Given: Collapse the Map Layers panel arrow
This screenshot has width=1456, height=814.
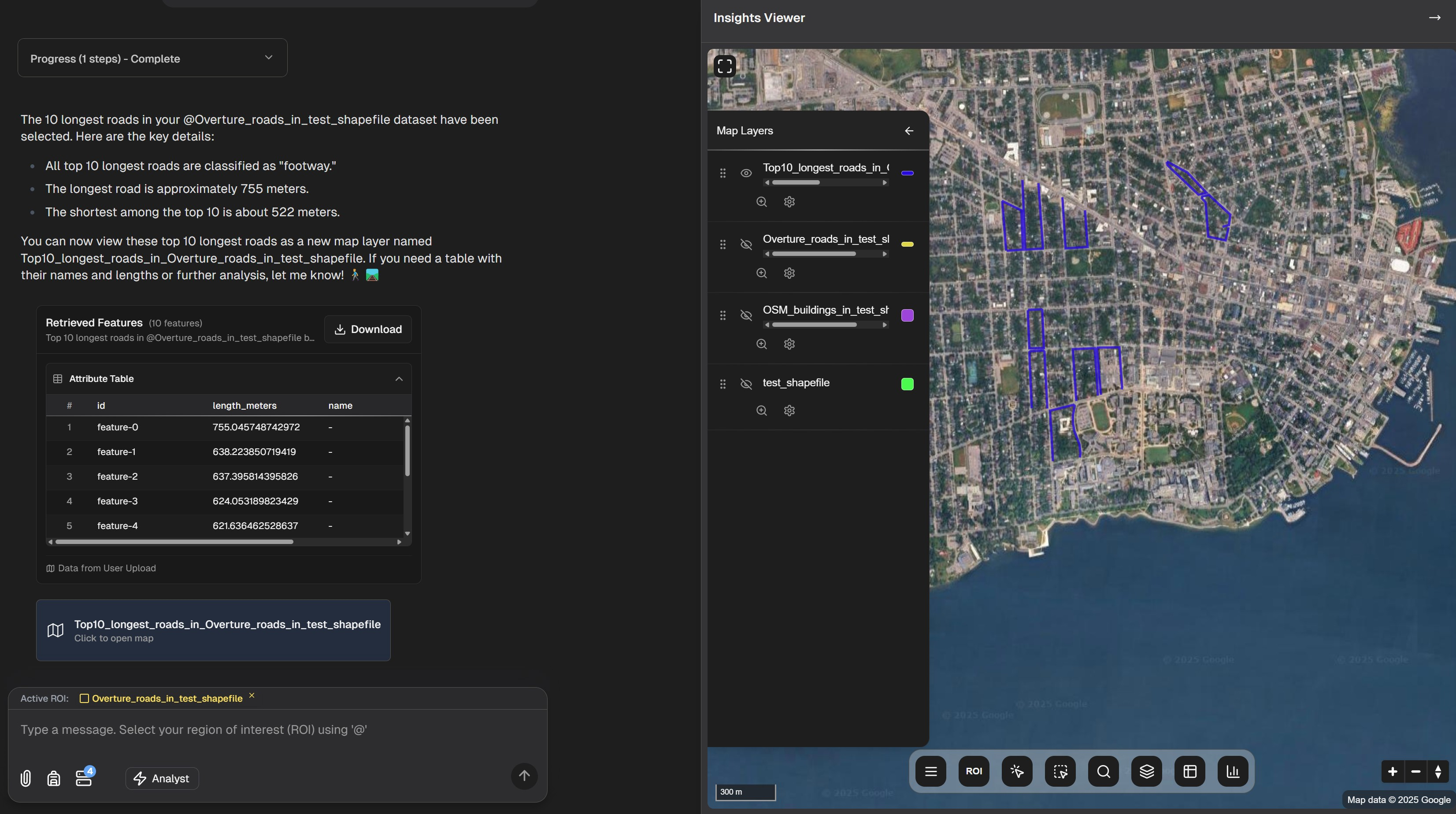Looking at the screenshot, I should (909, 131).
